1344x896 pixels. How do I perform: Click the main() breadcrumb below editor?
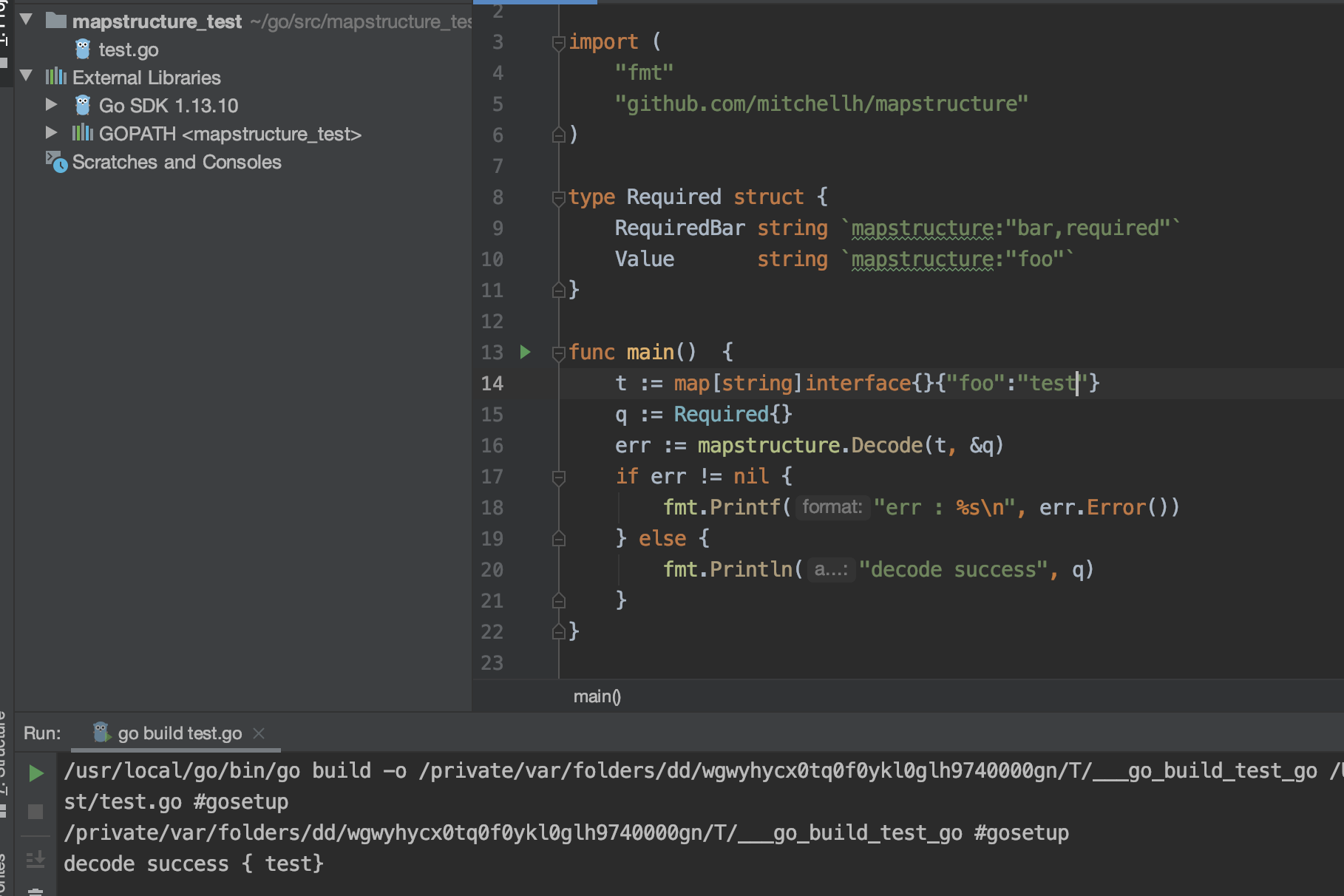coord(597,696)
